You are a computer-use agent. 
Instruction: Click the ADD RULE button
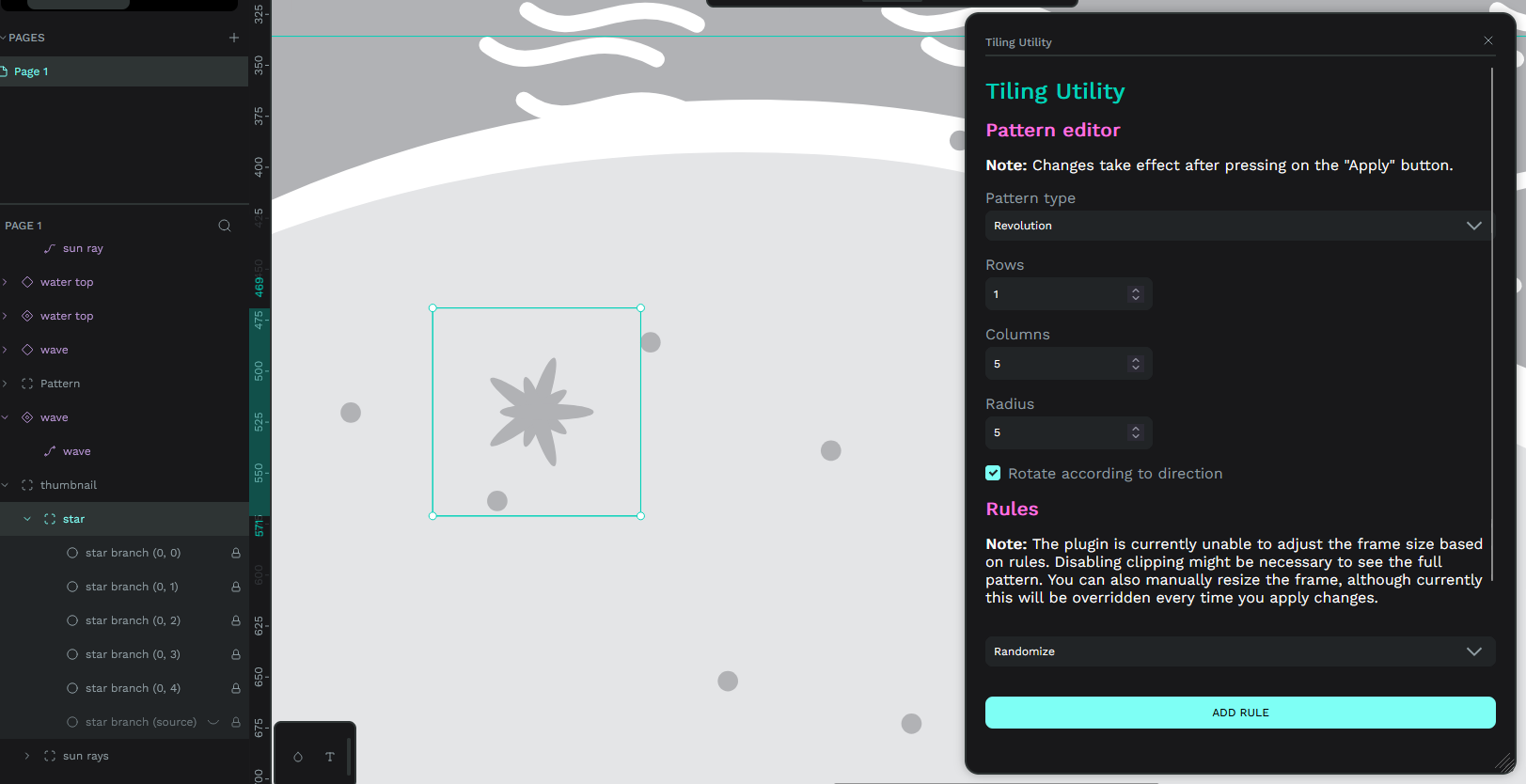point(1240,713)
